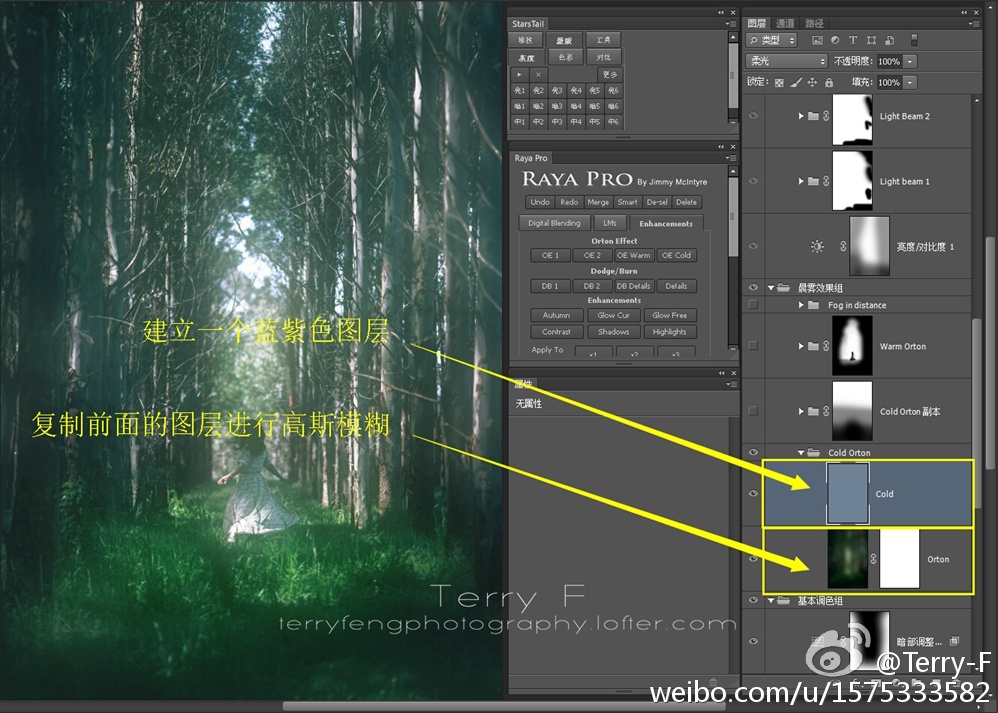Lock position move icon

812,82
